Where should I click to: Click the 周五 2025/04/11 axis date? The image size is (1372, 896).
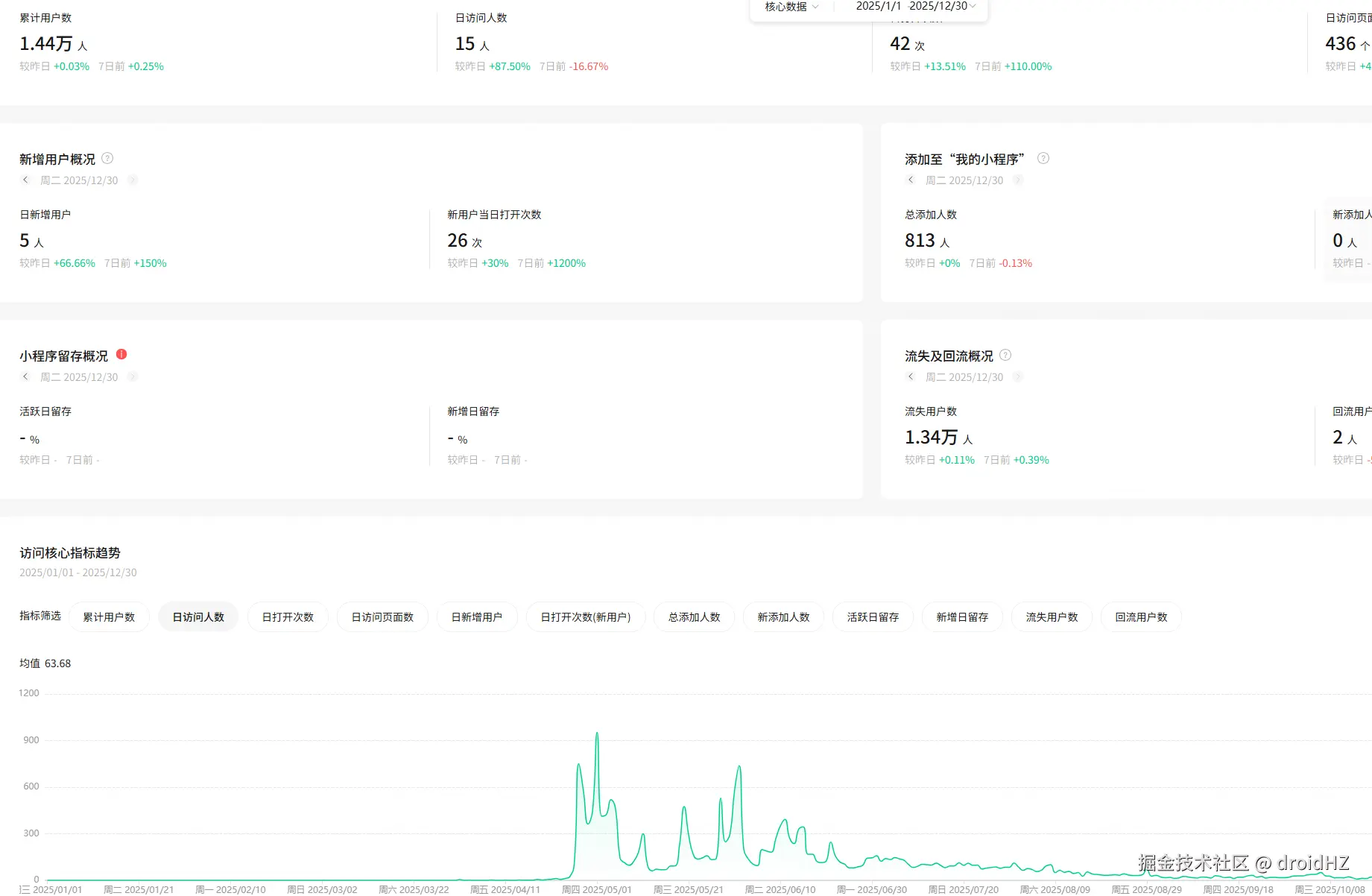point(505,889)
